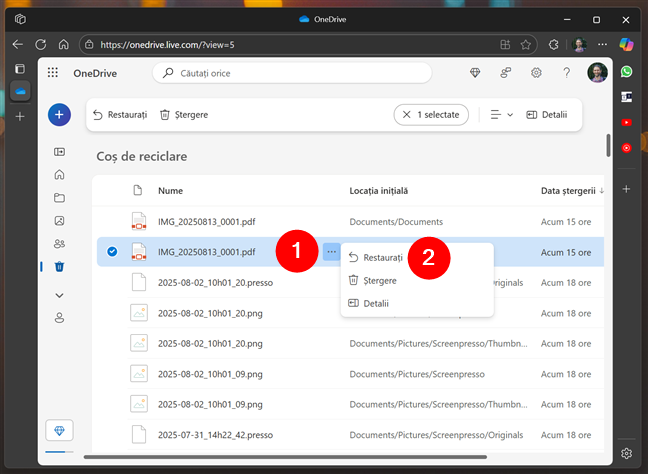
Task: Click the Căutați orice search box
Action: [x=292, y=73]
